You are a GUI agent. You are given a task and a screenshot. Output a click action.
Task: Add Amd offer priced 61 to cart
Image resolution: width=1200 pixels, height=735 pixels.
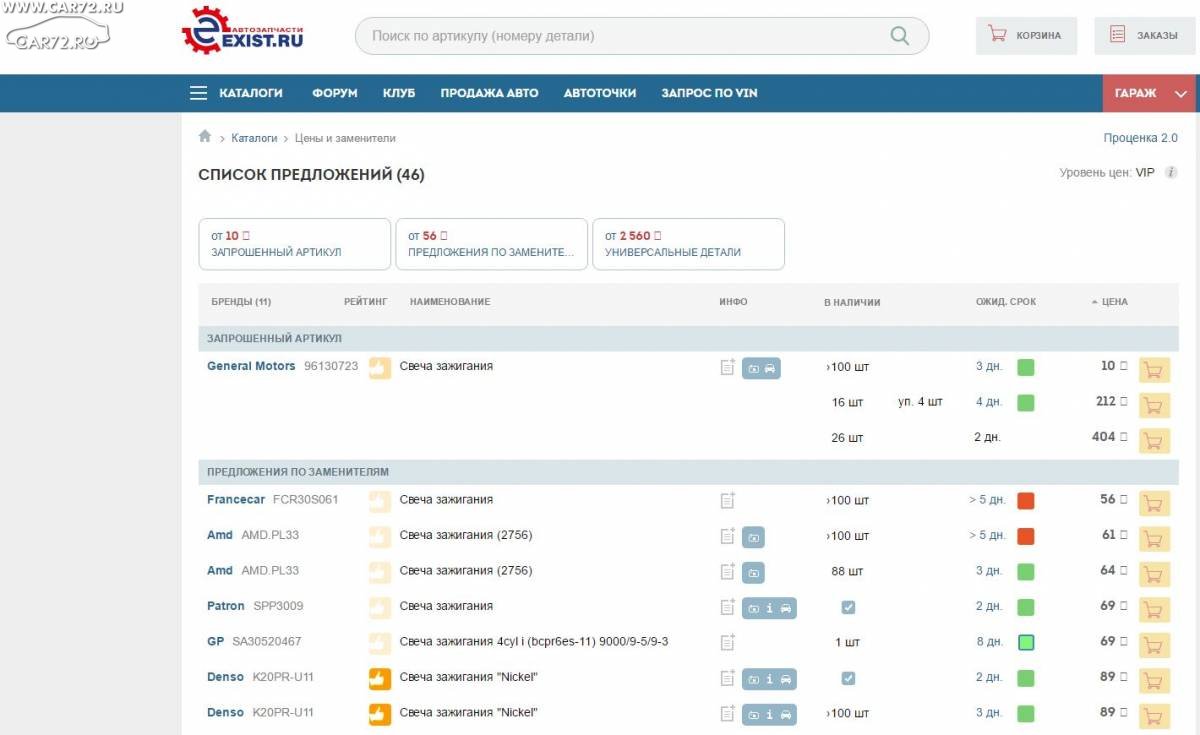click(x=1154, y=538)
